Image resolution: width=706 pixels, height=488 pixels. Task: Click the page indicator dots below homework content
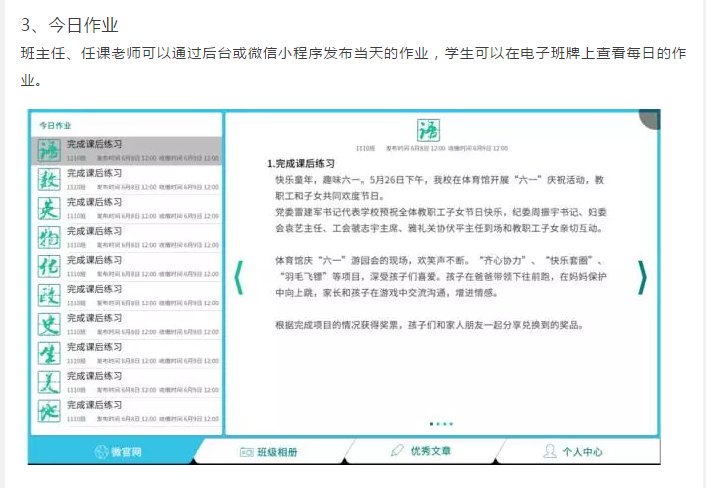441,424
